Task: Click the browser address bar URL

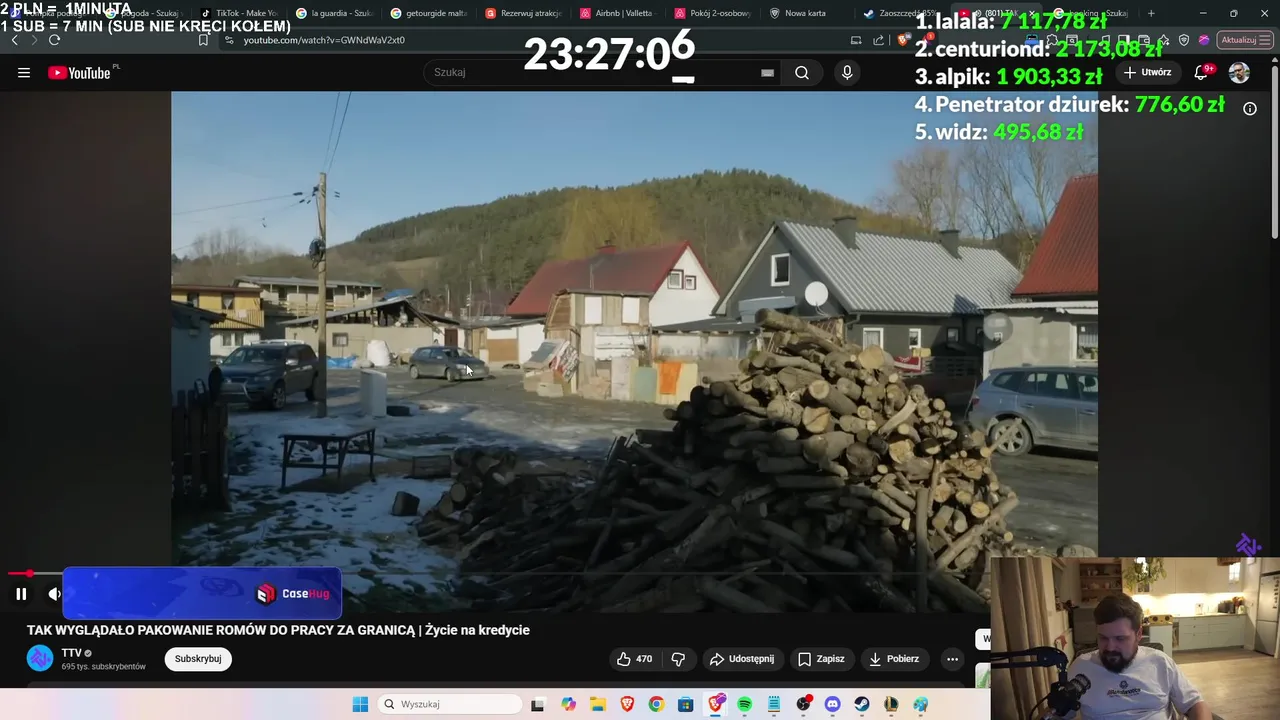Action: (x=324, y=40)
